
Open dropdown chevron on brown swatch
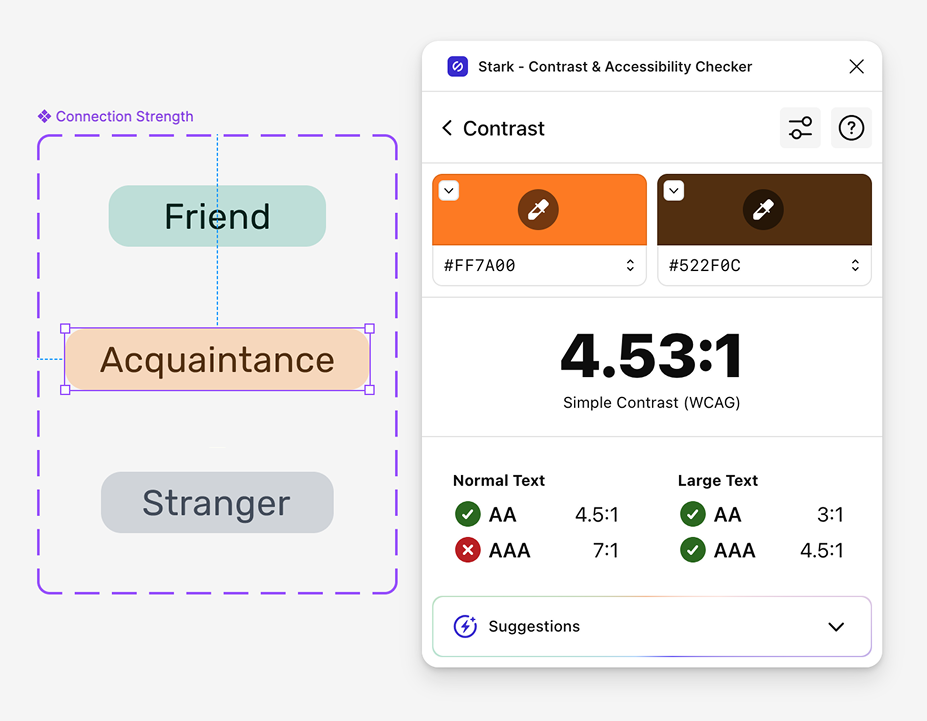coord(674,191)
